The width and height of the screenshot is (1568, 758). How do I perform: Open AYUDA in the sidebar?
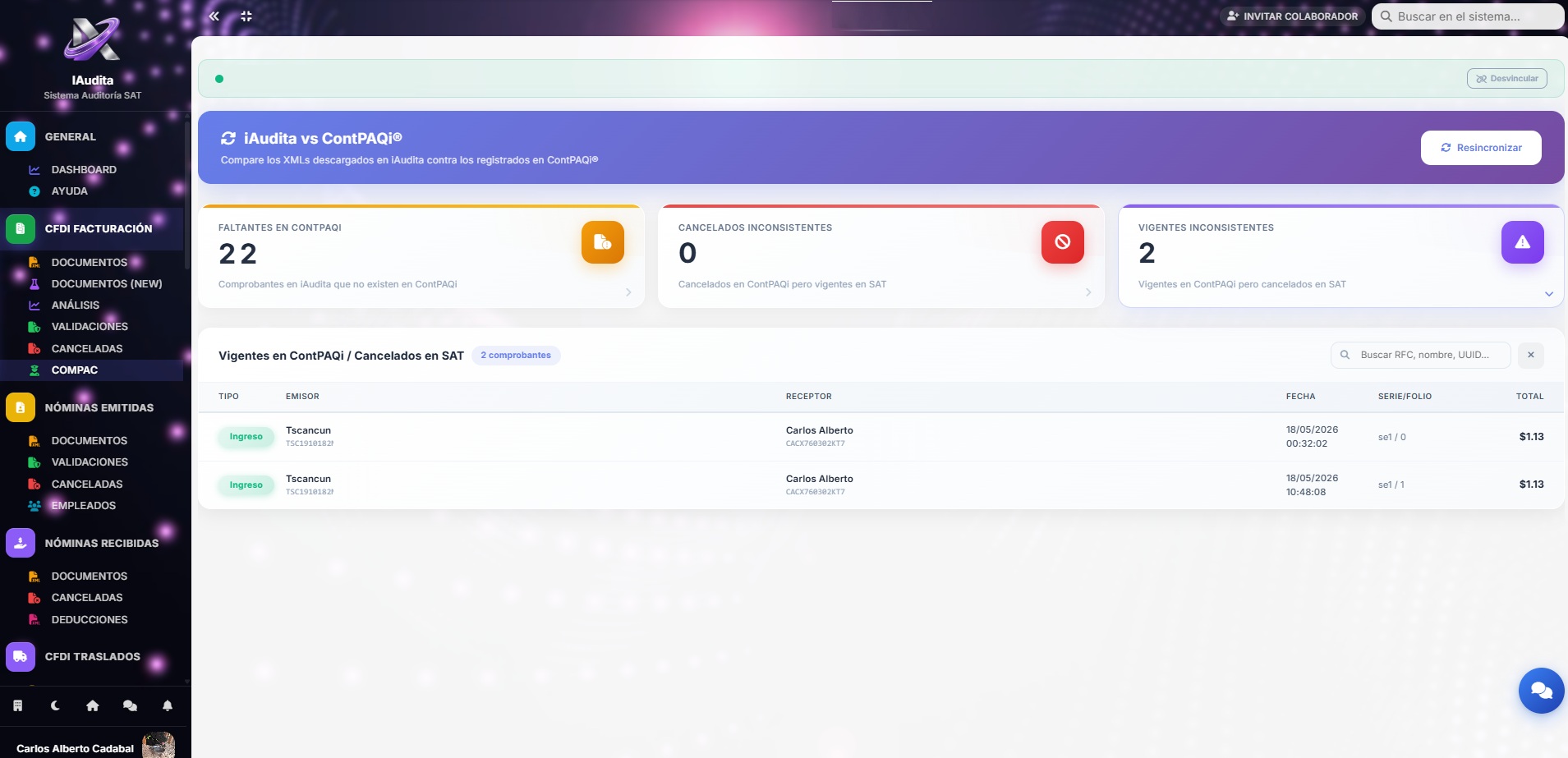[69, 191]
